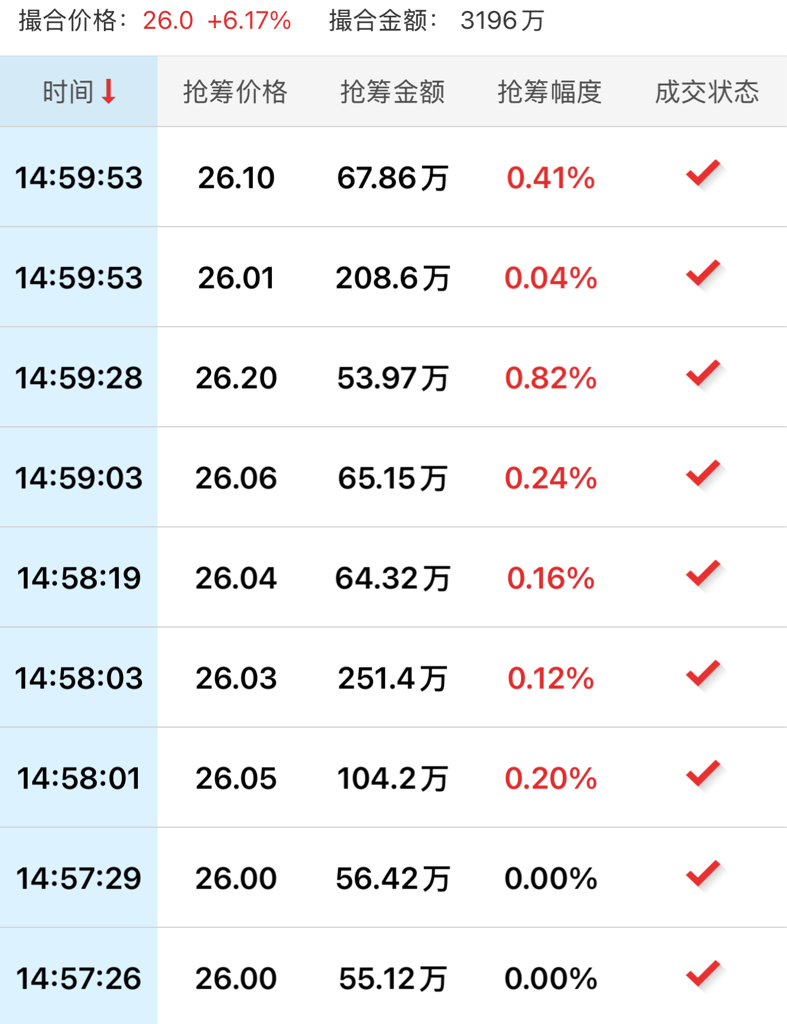The width and height of the screenshot is (787, 1024).
Task: Click the checkmark in the 14:57:29 row
Action: point(703,874)
